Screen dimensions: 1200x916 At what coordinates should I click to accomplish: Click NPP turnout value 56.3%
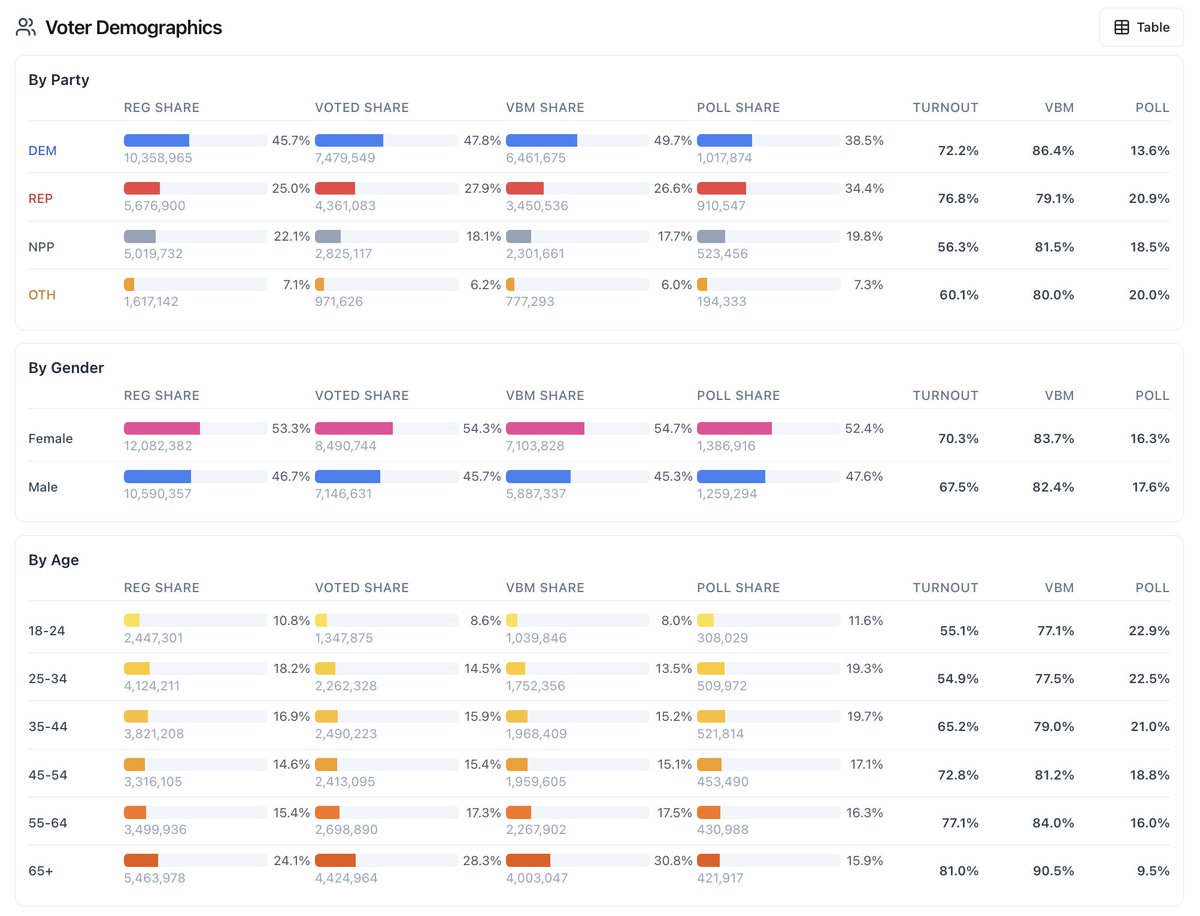958,246
